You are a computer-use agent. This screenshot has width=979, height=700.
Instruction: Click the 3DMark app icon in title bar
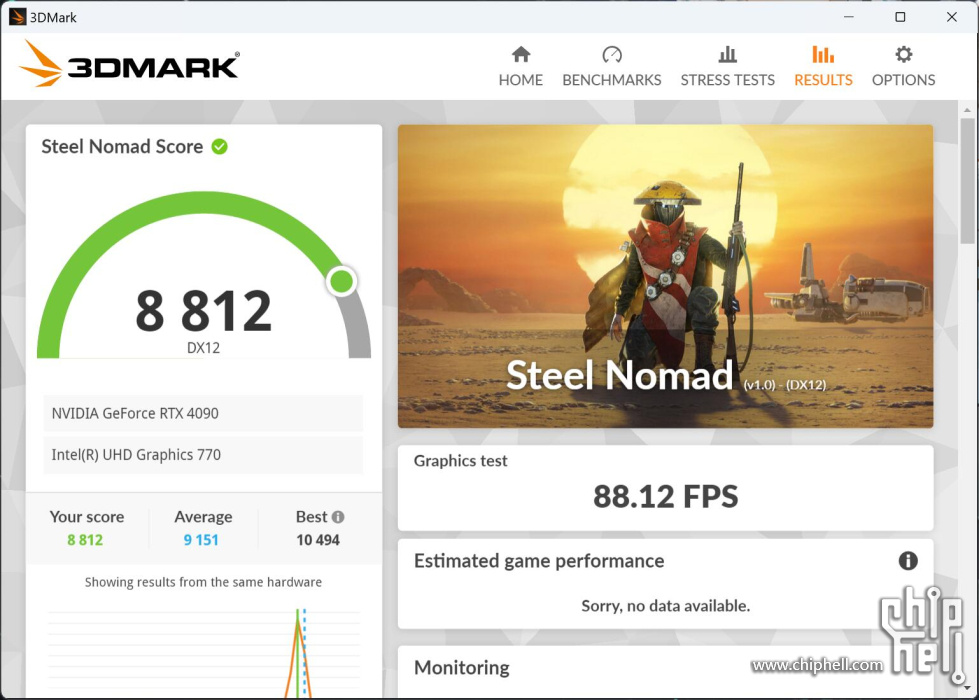(17, 17)
